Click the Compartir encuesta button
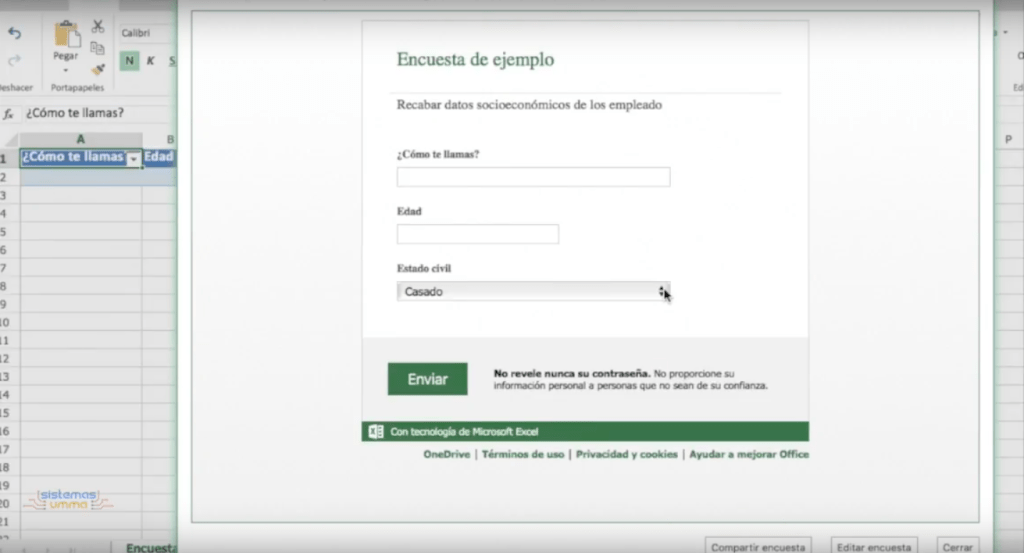The image size is (1024, 553). click(x=757, y=547)
